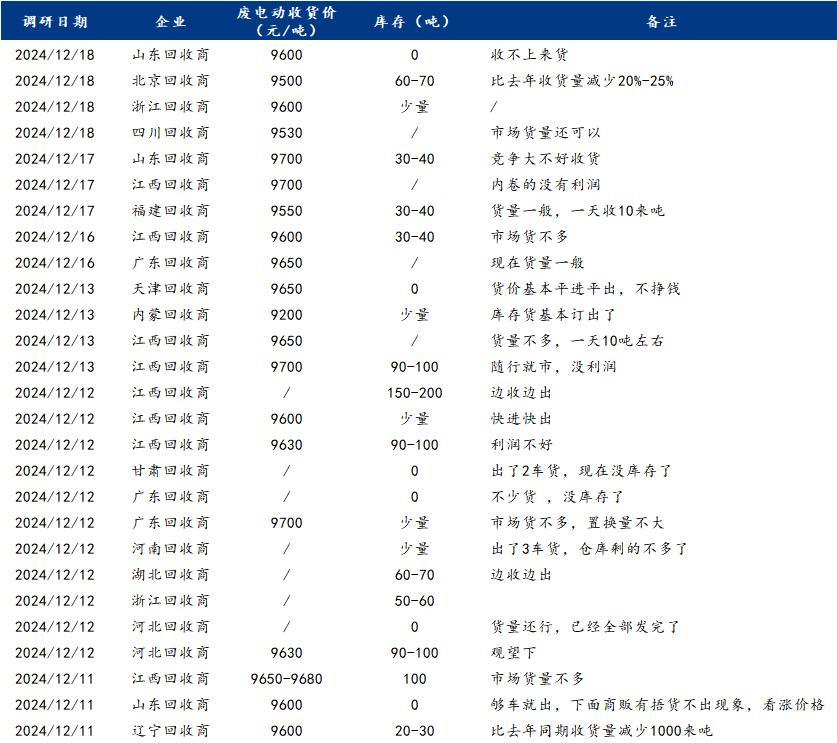Select the 废电动收货价（元/吨） header cell
Screen dimensions: 837x743
point(286,21)
